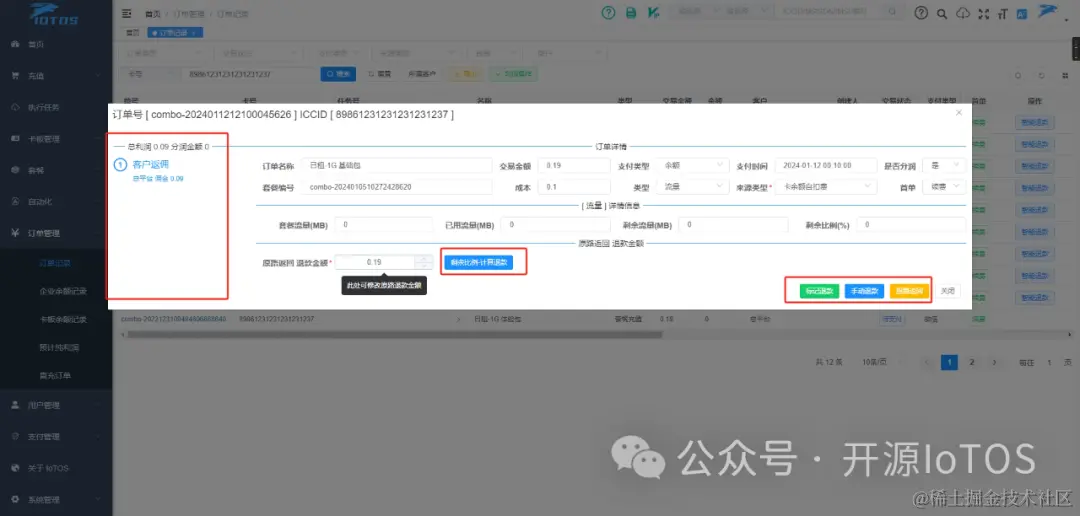Close the order dialog with the X icon

coord(959,112)
